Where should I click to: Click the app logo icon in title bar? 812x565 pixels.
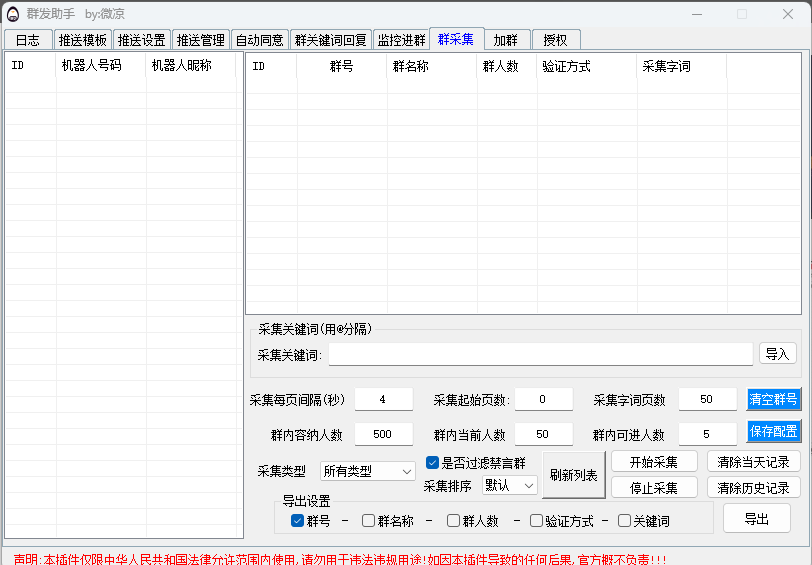coord(14,14)
